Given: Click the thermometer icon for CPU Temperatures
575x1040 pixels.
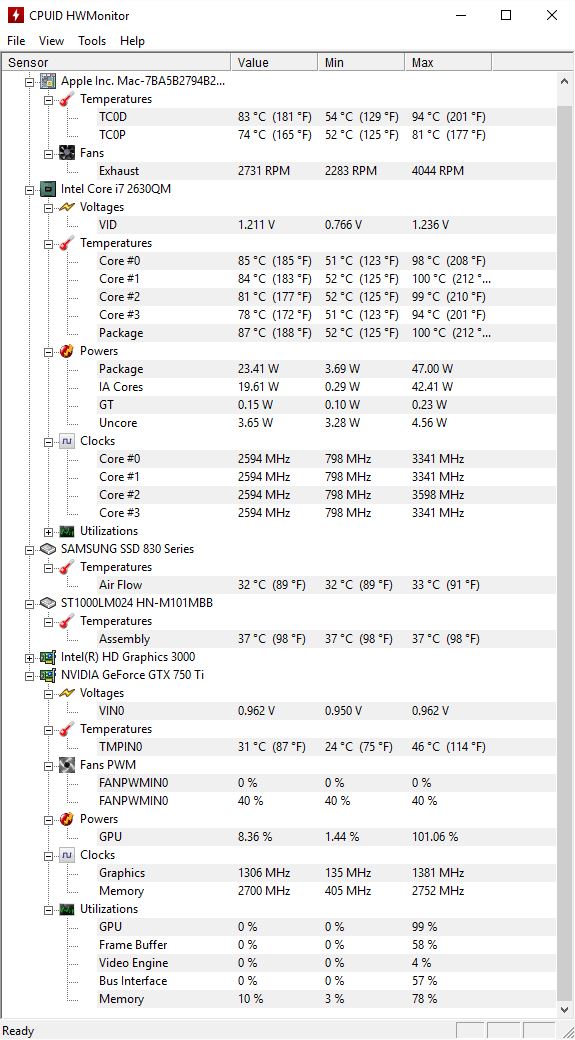Looking at the screenshot, I should (x=66, y=243).
